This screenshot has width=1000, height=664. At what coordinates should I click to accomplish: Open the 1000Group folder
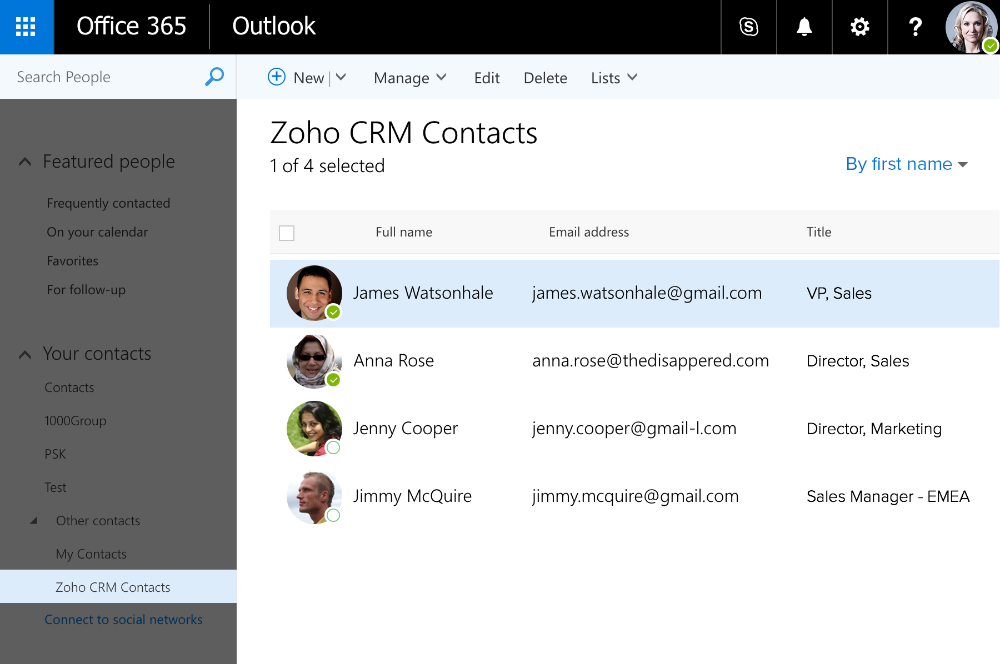click(x=75, y=420)
